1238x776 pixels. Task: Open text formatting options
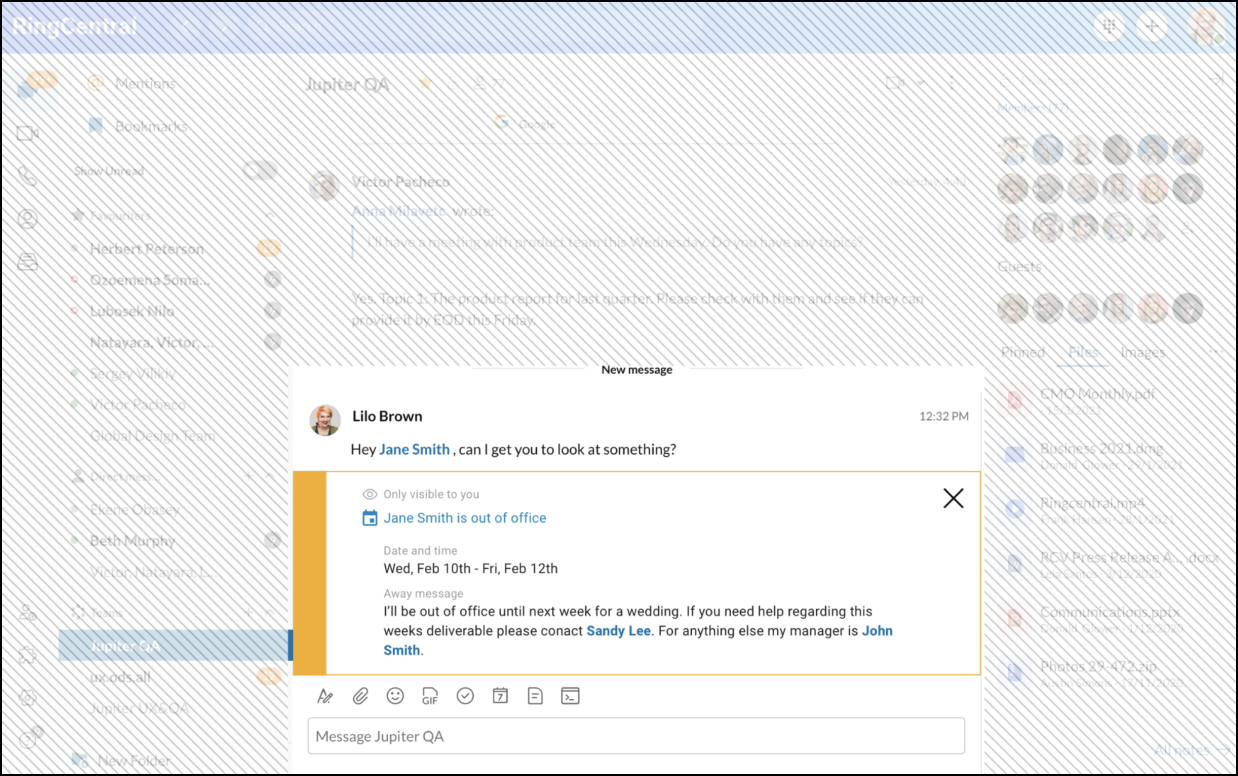(325, 695)
